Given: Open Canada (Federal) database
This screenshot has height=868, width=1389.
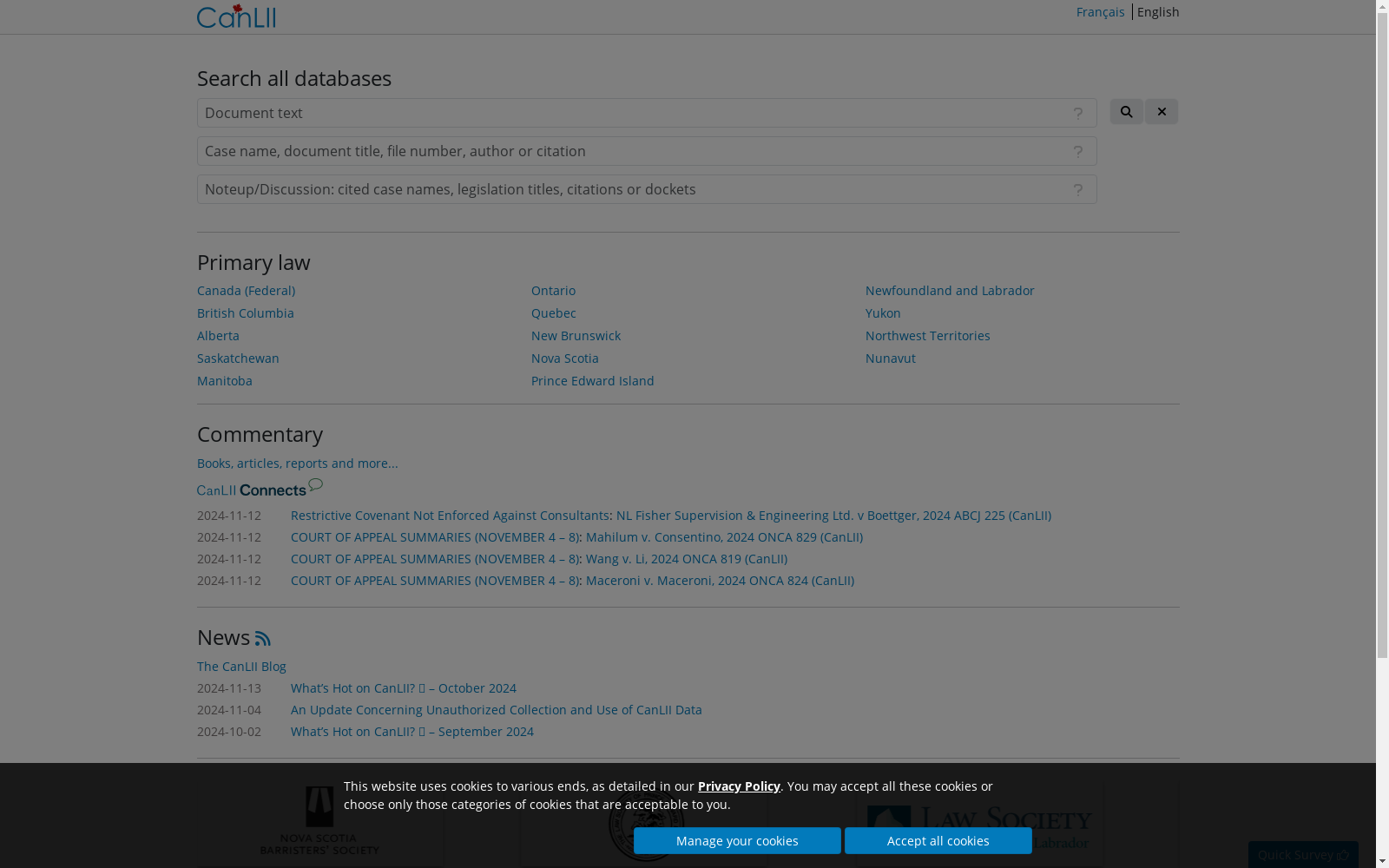Looking at the screenshot, I should pos(246,291).
